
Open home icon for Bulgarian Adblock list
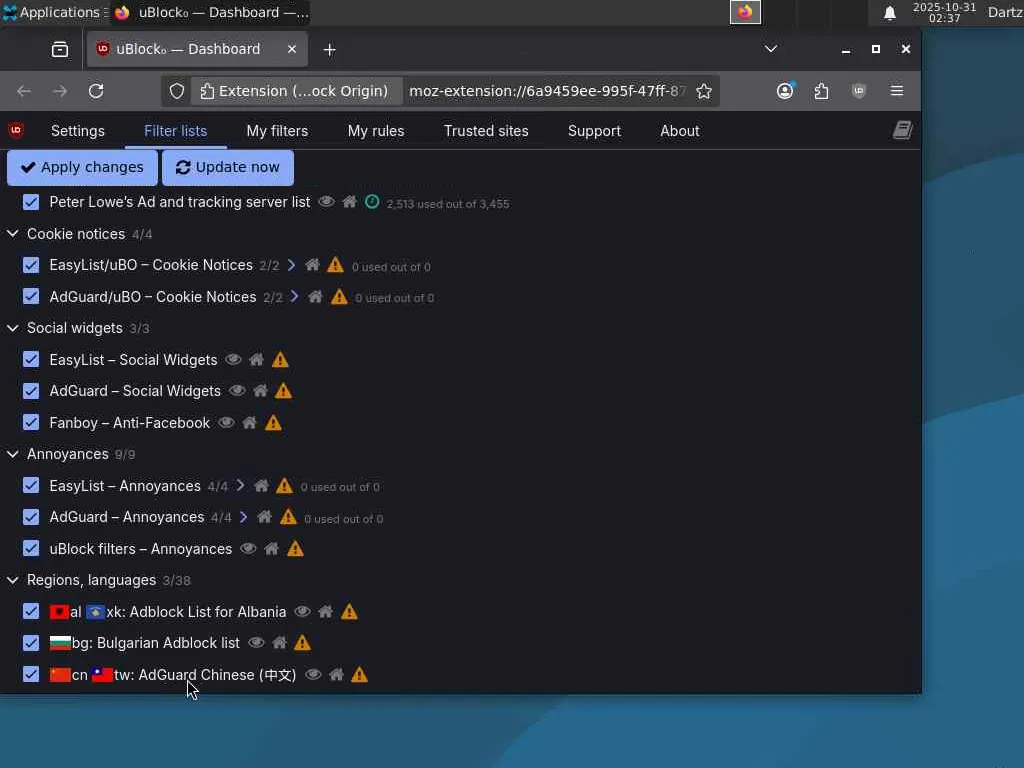[x=280, y=643]
